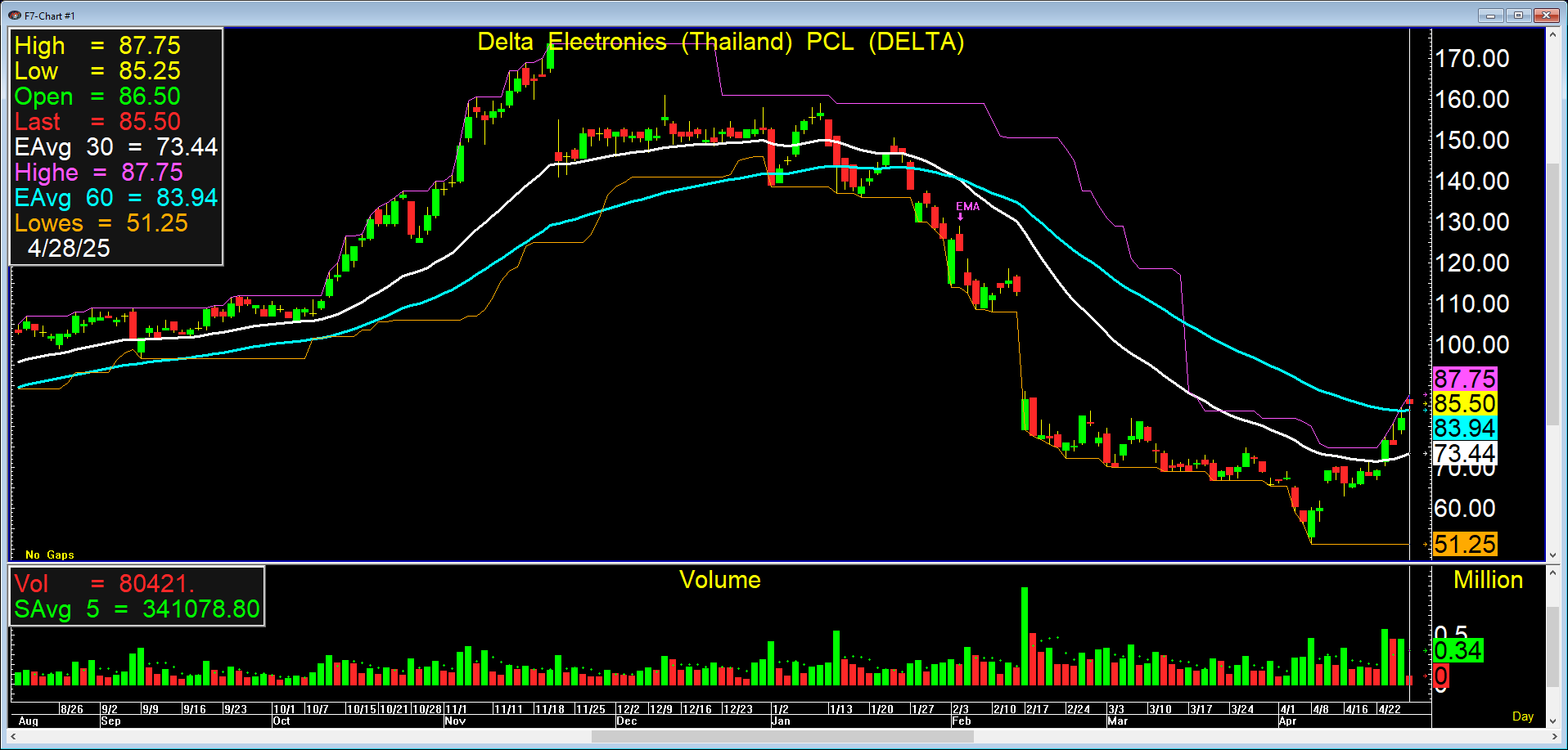Click the EAvg 60 = 83.94 legend line

tap(116, 197)
